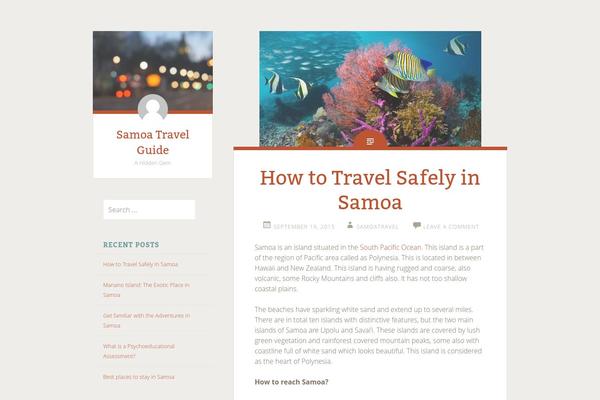
Task: Click the author person icon
Action: 350,225
